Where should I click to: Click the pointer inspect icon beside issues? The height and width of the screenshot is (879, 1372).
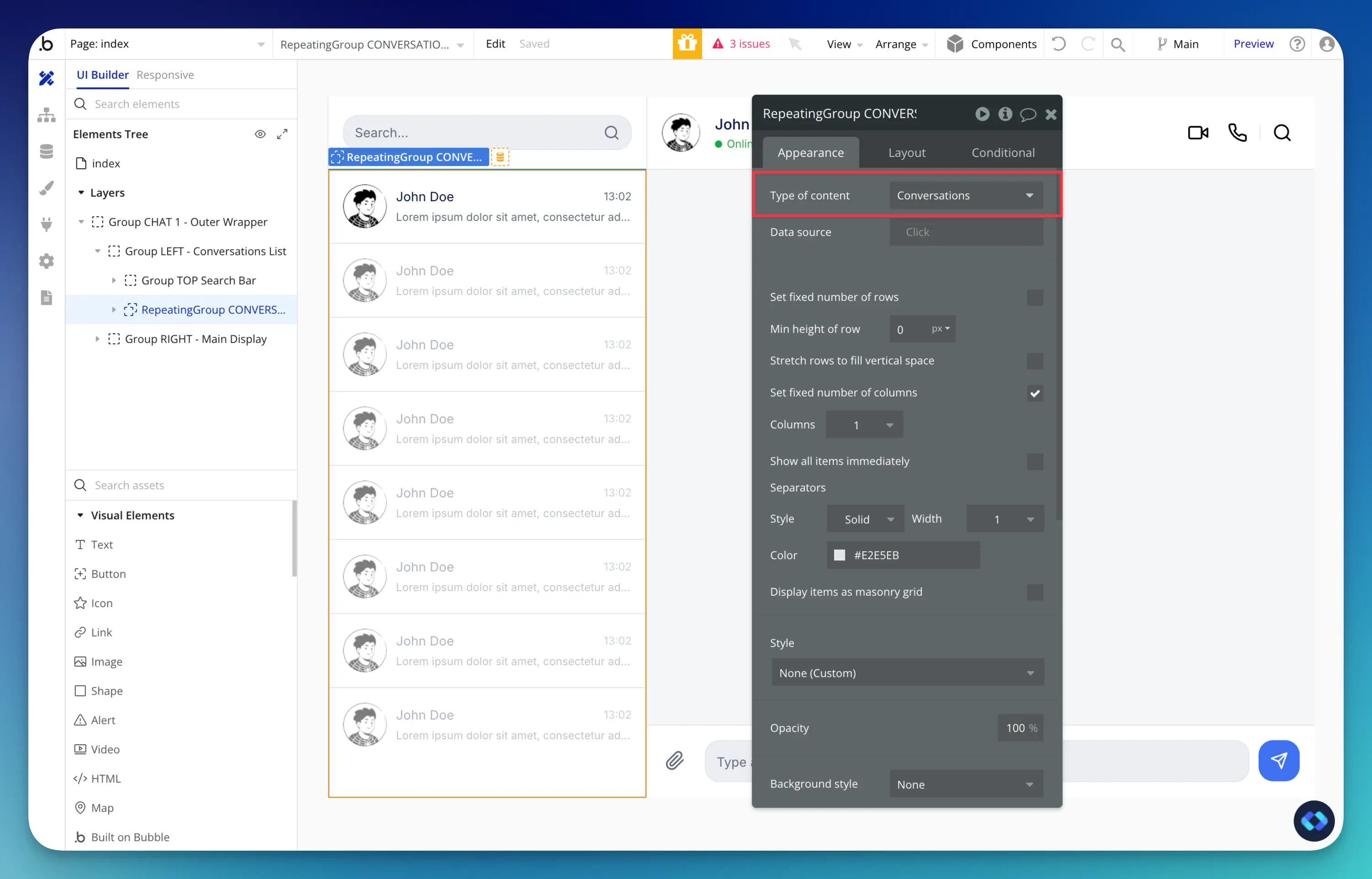point(795,44)
